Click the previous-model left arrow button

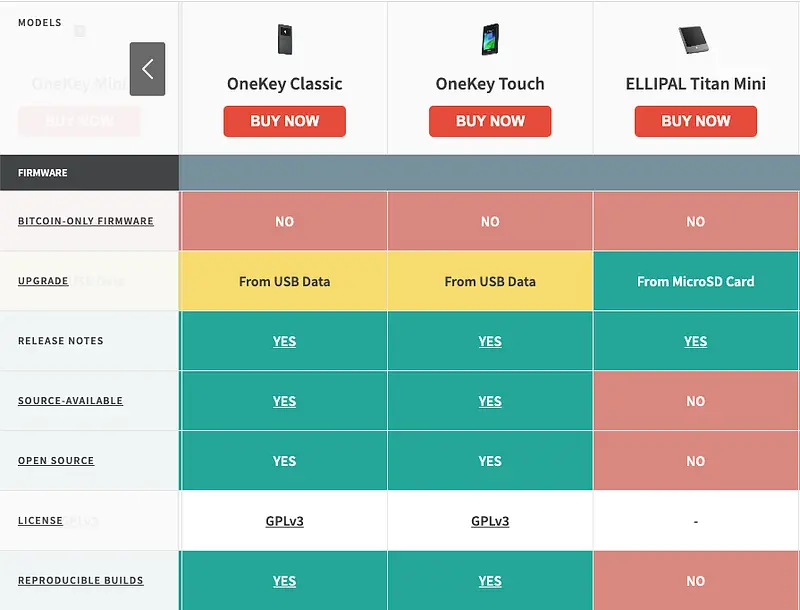[x=147, y=69]
